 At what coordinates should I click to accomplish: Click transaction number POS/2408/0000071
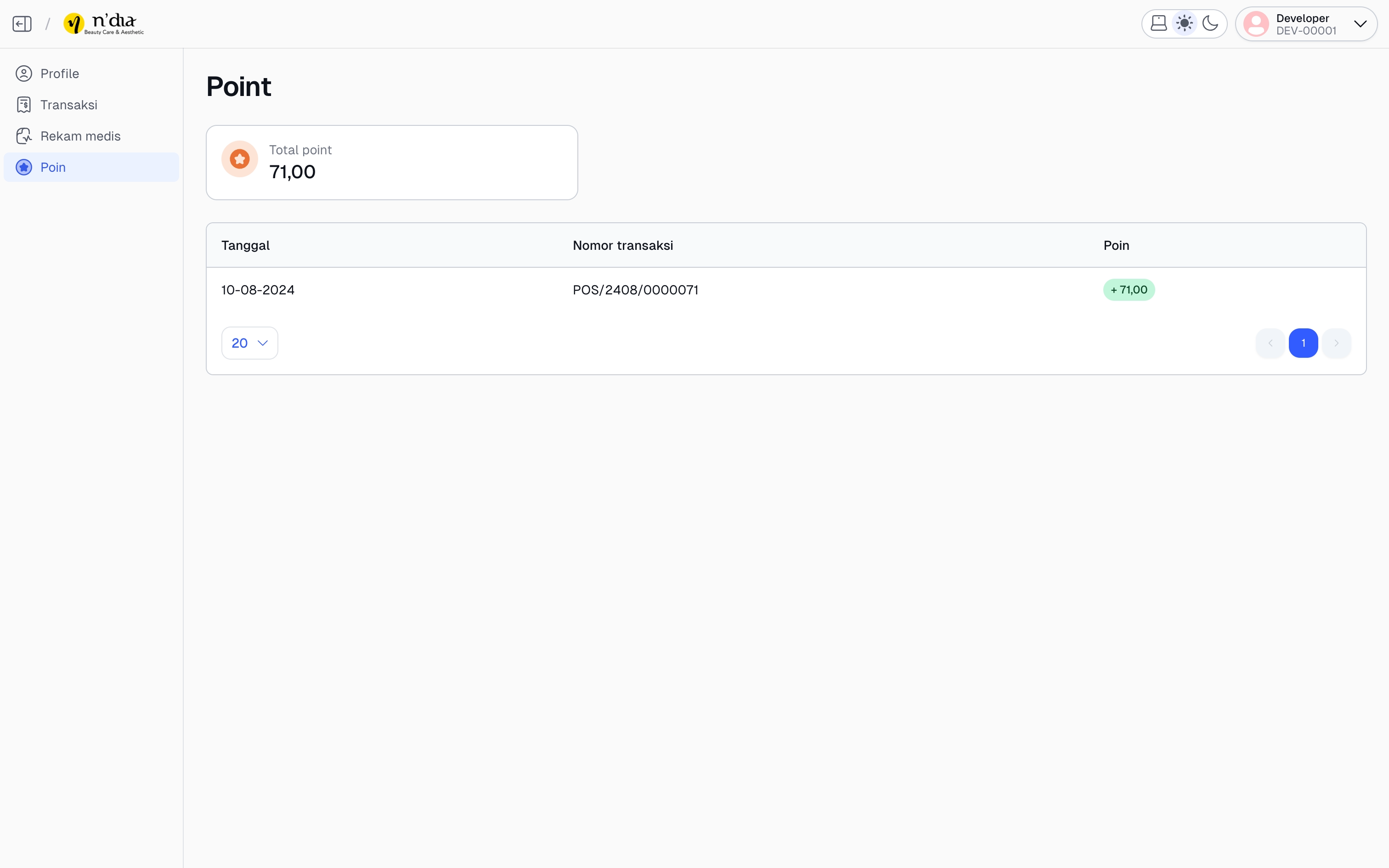[635, 290]
